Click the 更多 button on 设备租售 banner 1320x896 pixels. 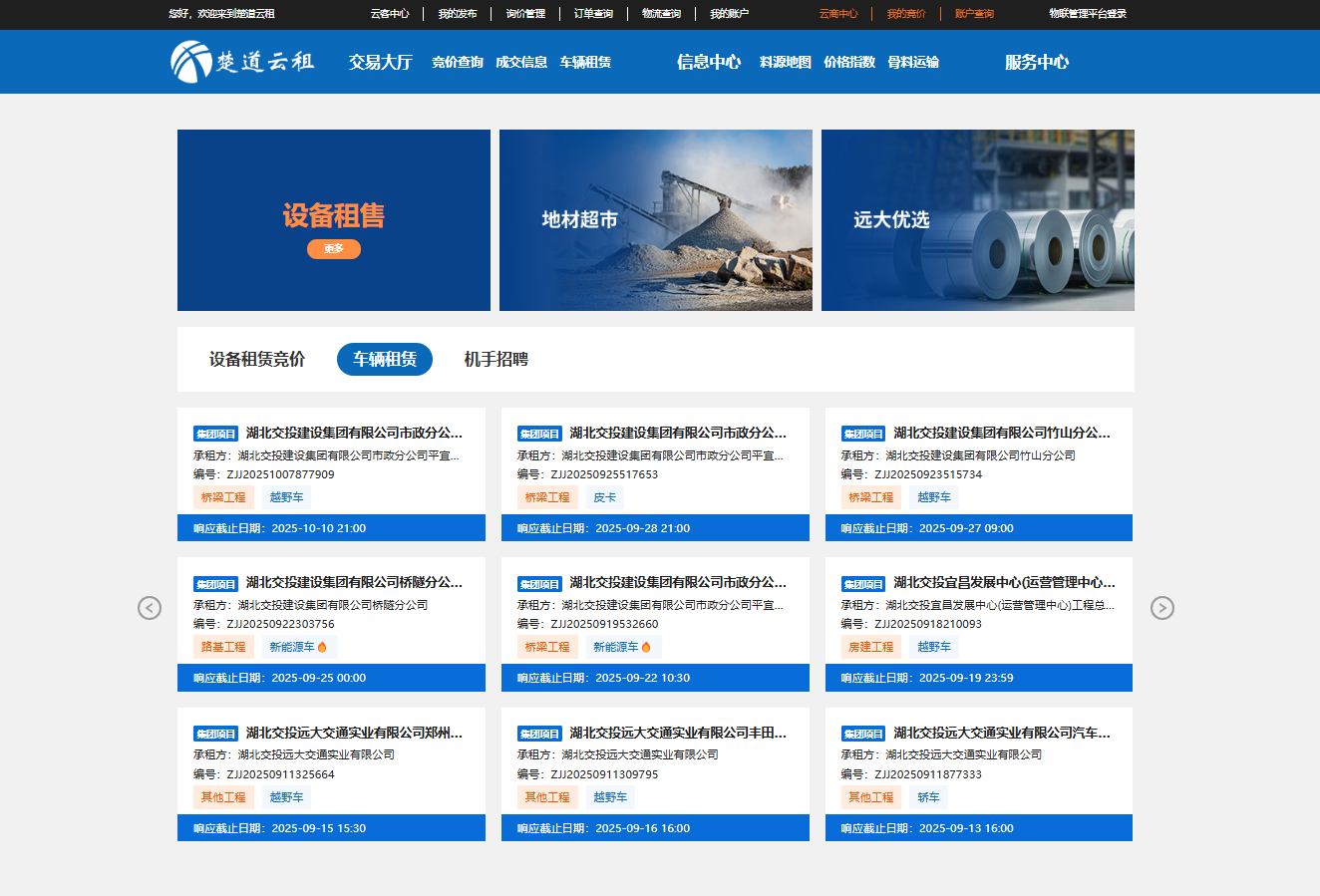point(334,249)
